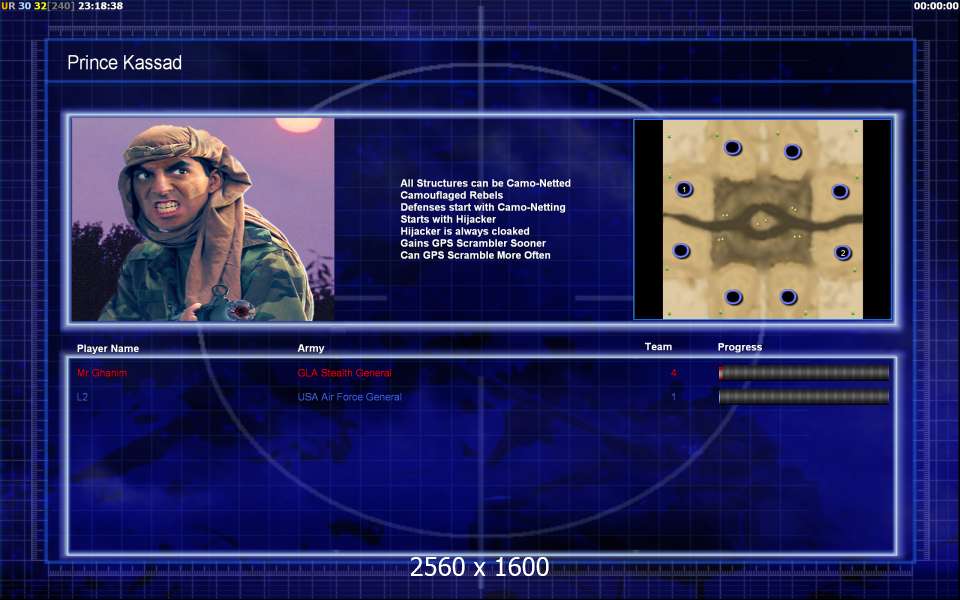The image size is (960, 600).
Task: Click the Prince Kassad general portrait
Action: click(203, 220)
